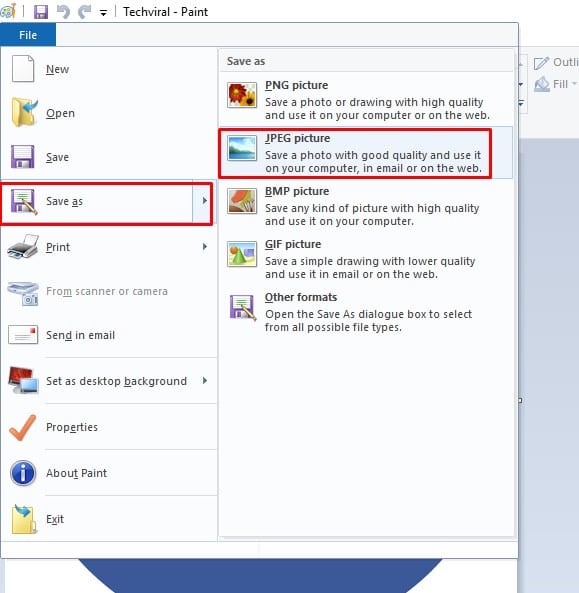Image resolution: width=579 pixels, height=593 pixels.
Task: Choose PNG picture save format
Action: point(366,100)
